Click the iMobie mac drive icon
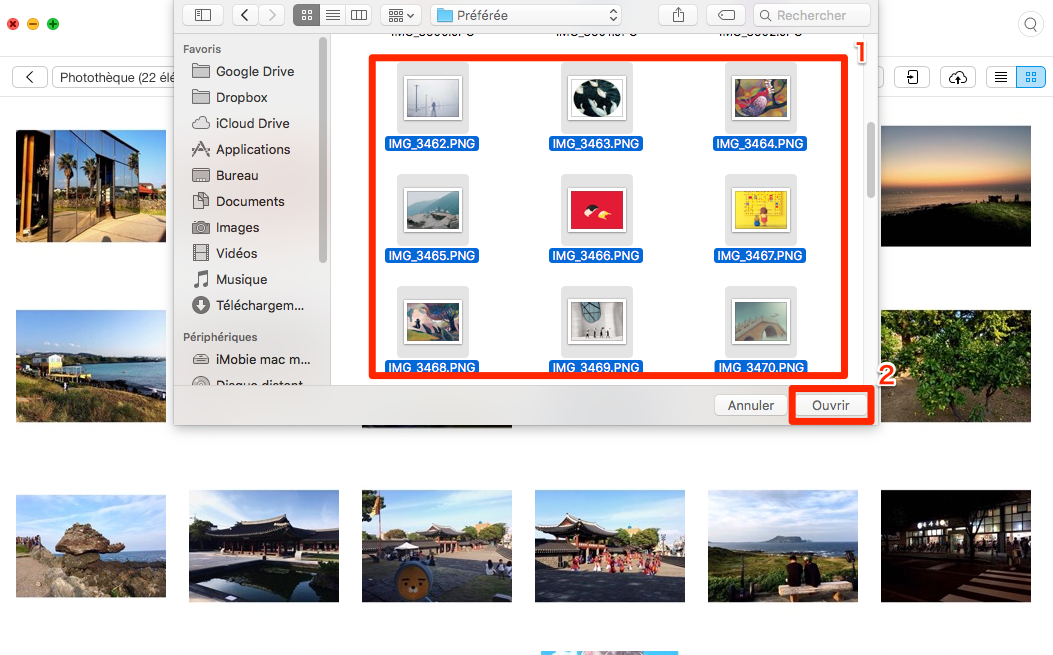1053x655 pixels. tap(201, 359)
